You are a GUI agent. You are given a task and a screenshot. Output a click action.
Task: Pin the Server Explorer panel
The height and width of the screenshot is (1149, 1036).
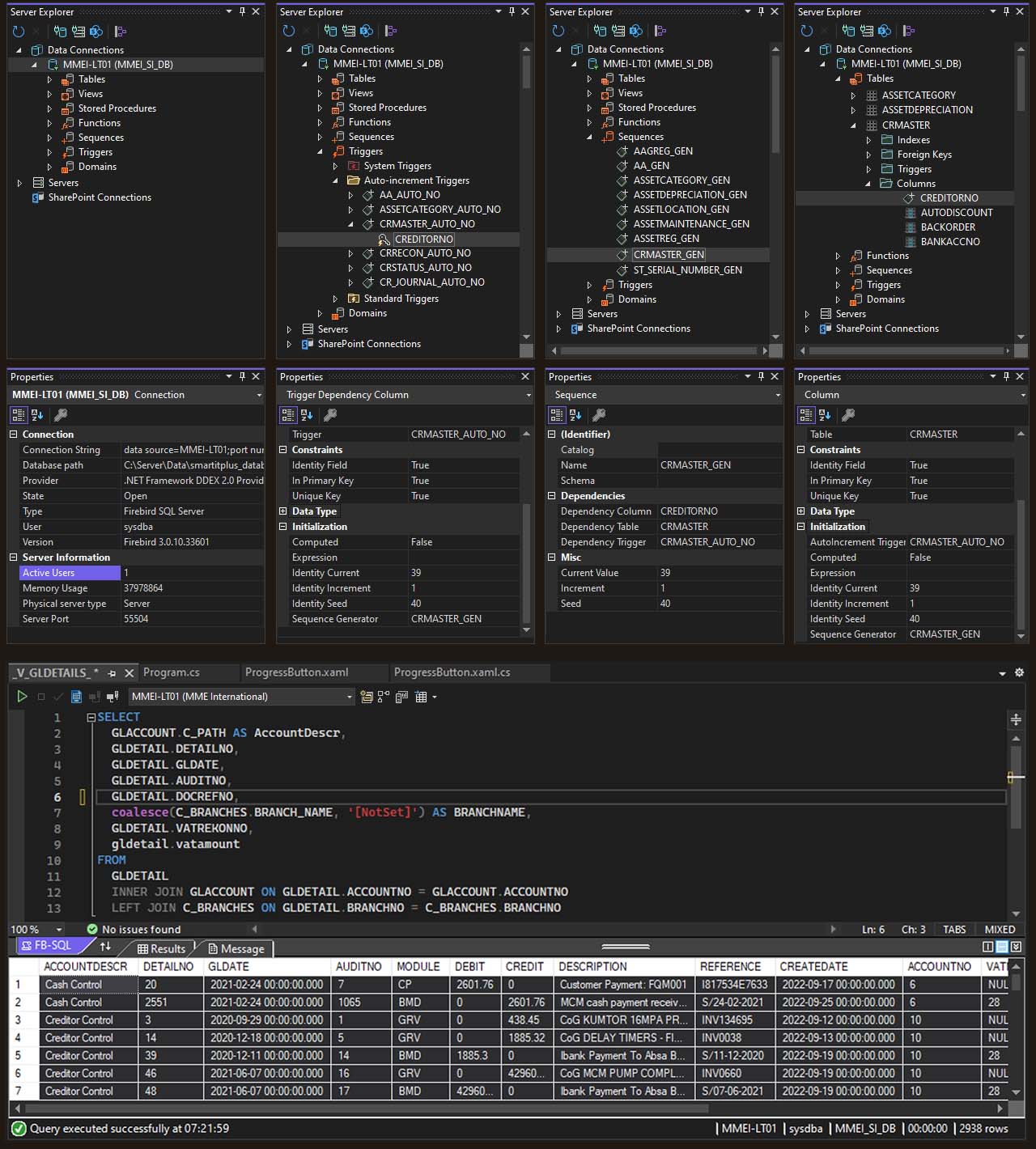coord(241,11)
